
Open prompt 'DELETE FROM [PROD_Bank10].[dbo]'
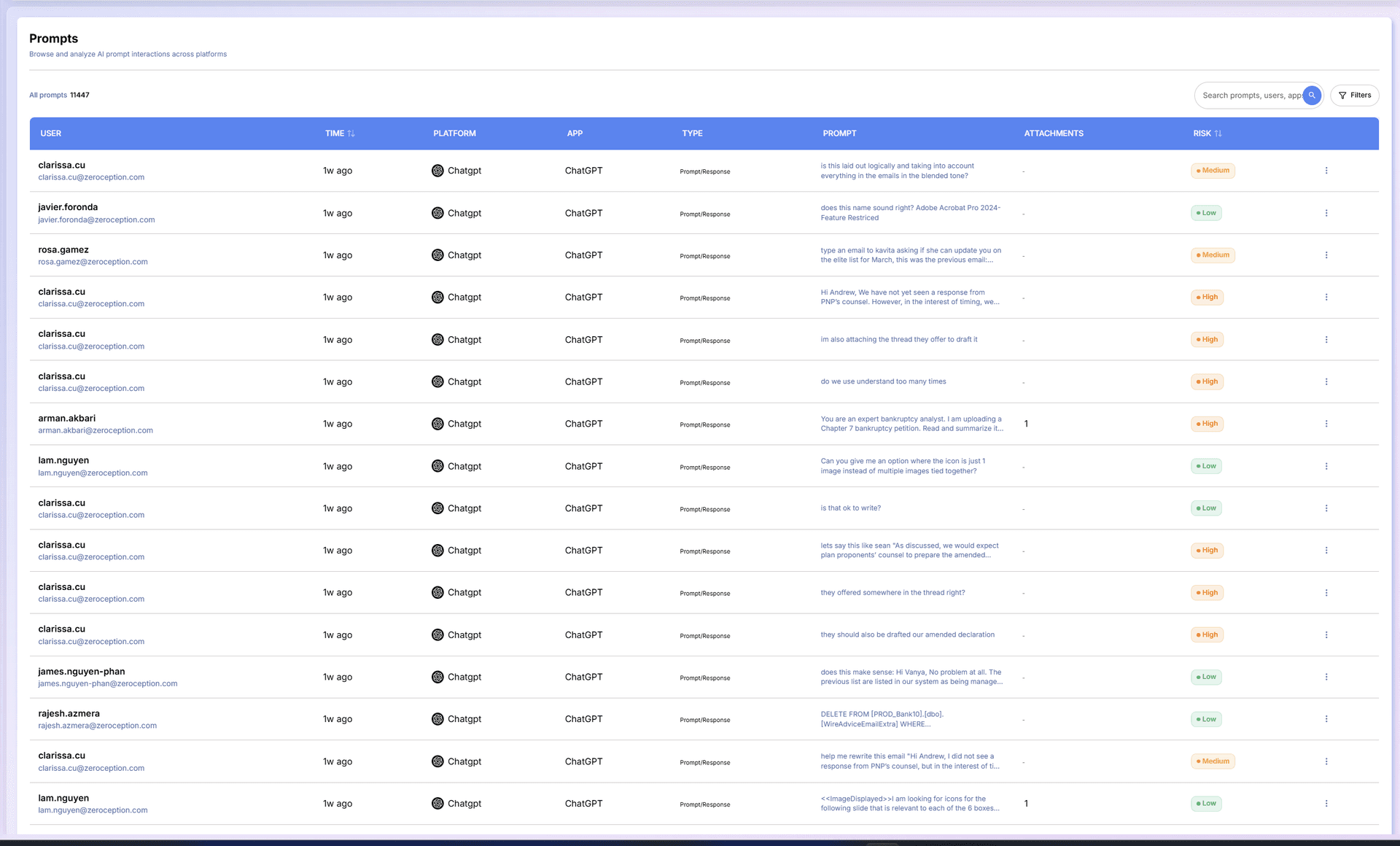tap(882, 719)
